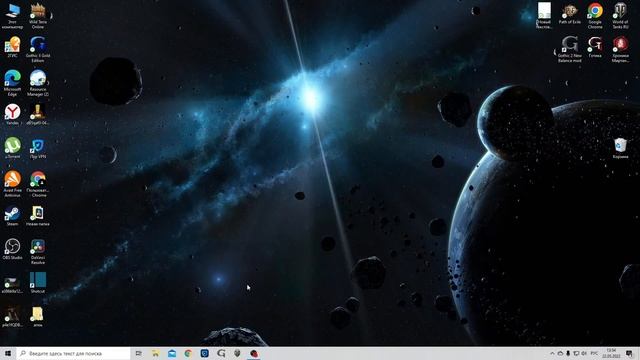Select the new text document icon at top right

coord(544,16)
